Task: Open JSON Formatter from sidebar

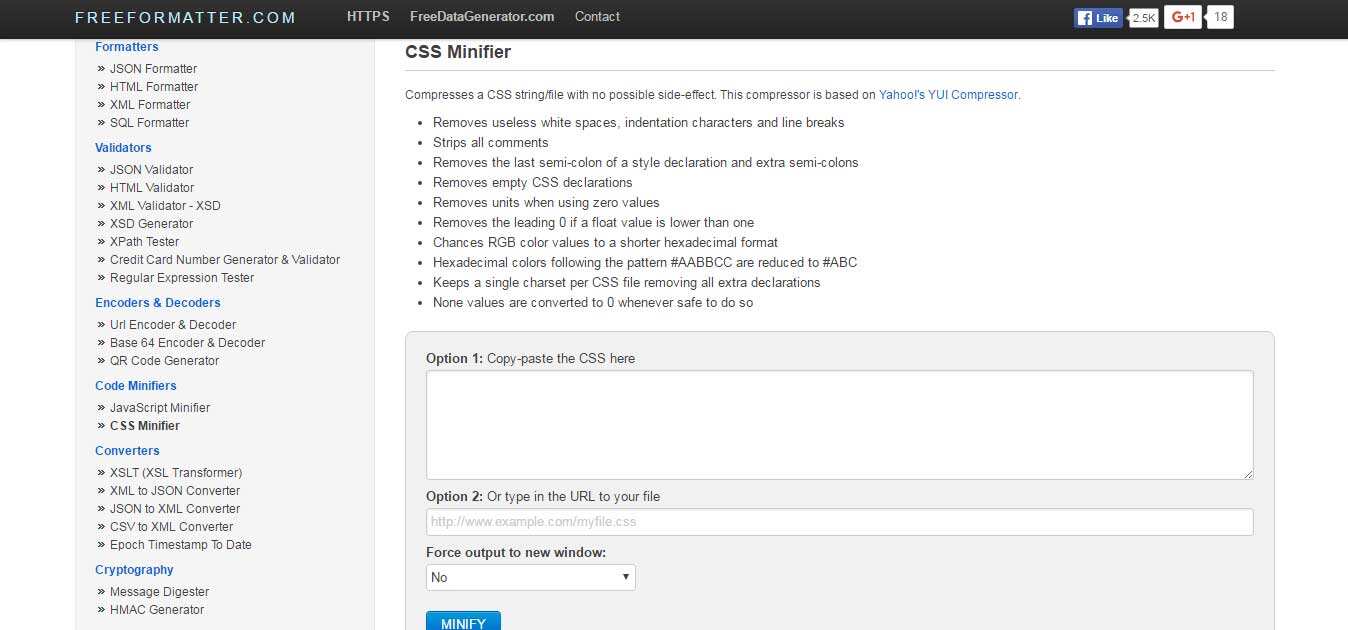Action: 153,69
